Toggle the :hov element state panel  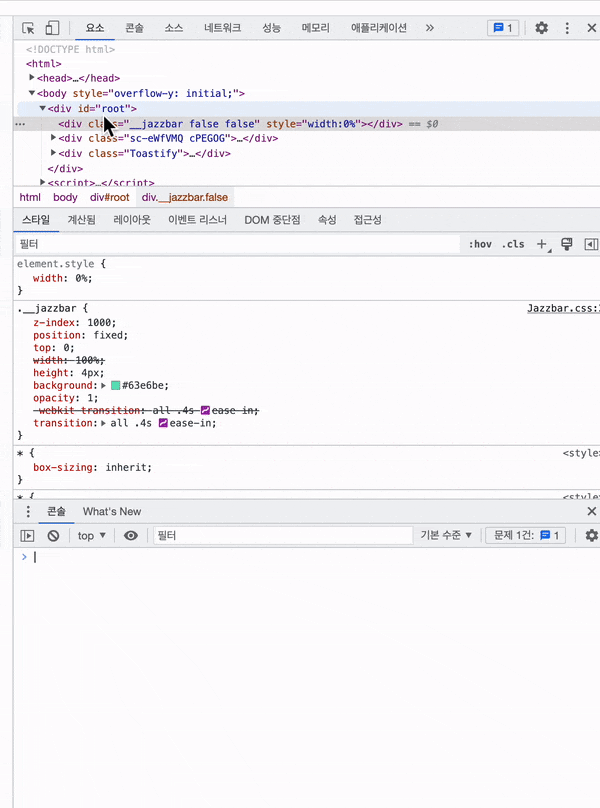[480, 244]
